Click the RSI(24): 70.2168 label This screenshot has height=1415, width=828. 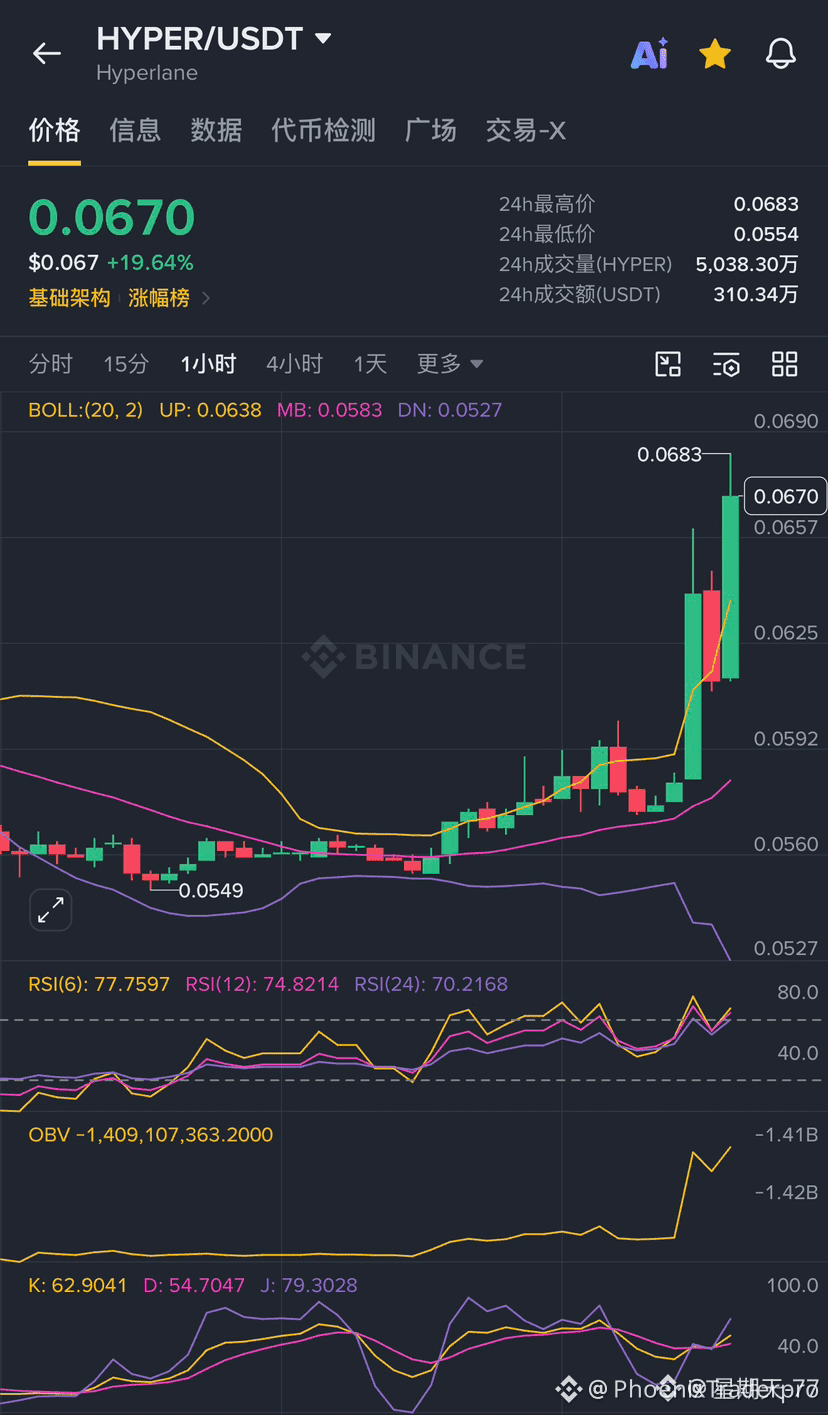[431, 984]
